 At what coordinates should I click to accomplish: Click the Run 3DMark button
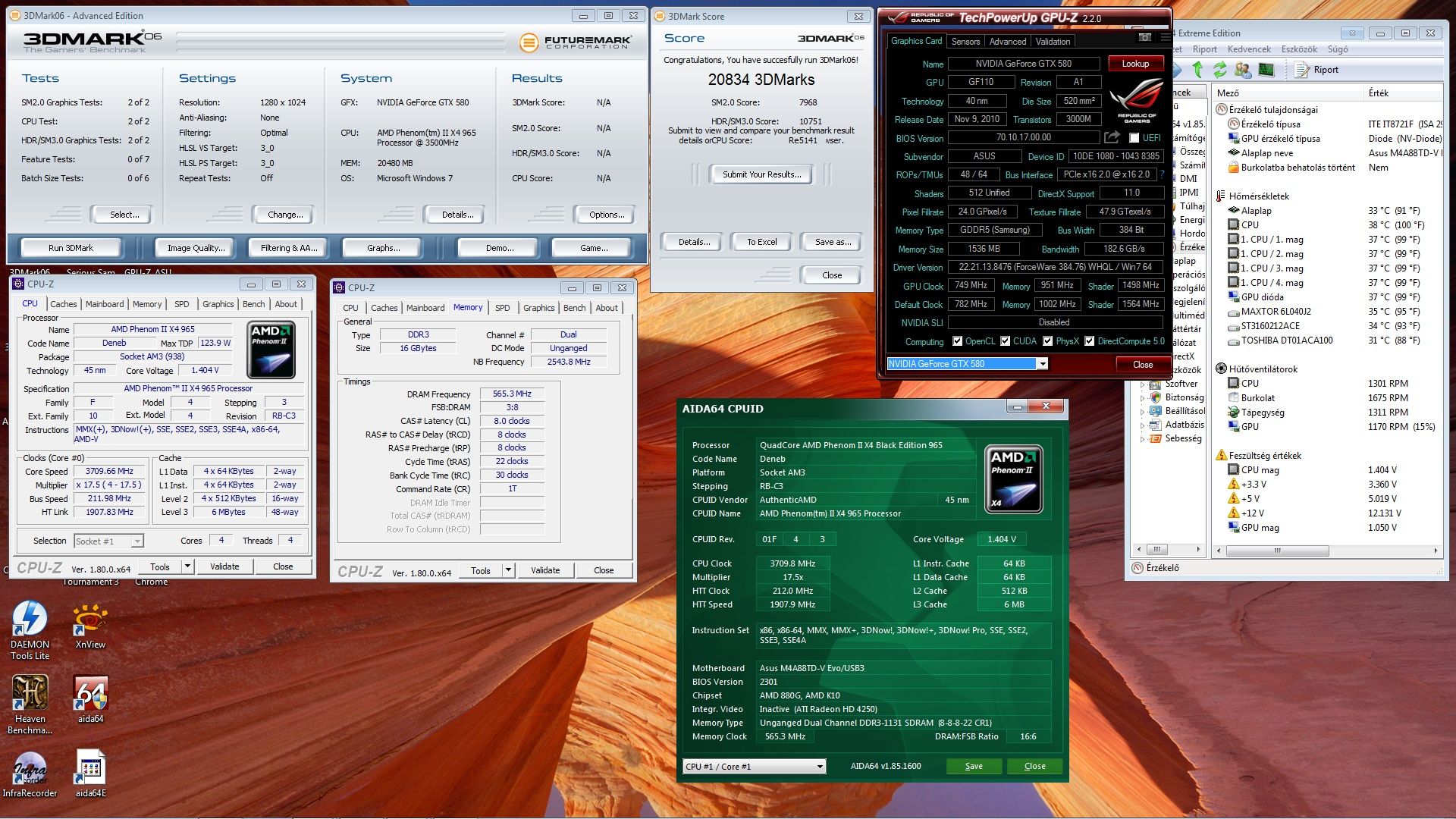pyautogui.click(x=71, y=247)
